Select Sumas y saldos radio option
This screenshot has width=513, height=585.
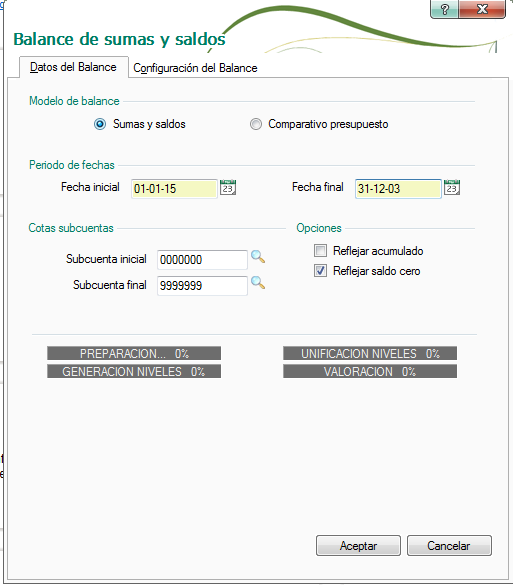click(x=100, y=124)
